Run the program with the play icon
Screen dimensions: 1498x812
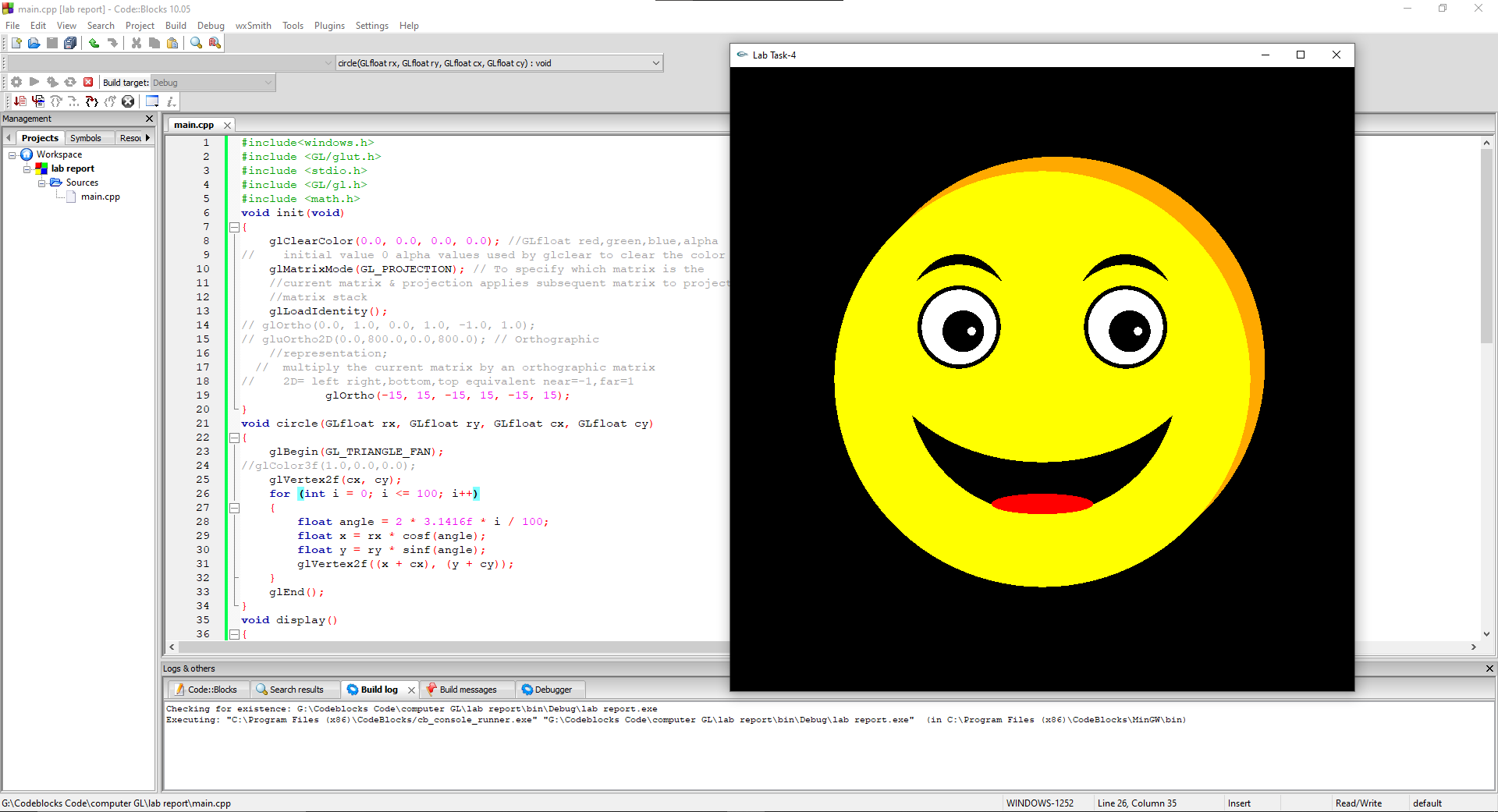(x=34, y=82)
